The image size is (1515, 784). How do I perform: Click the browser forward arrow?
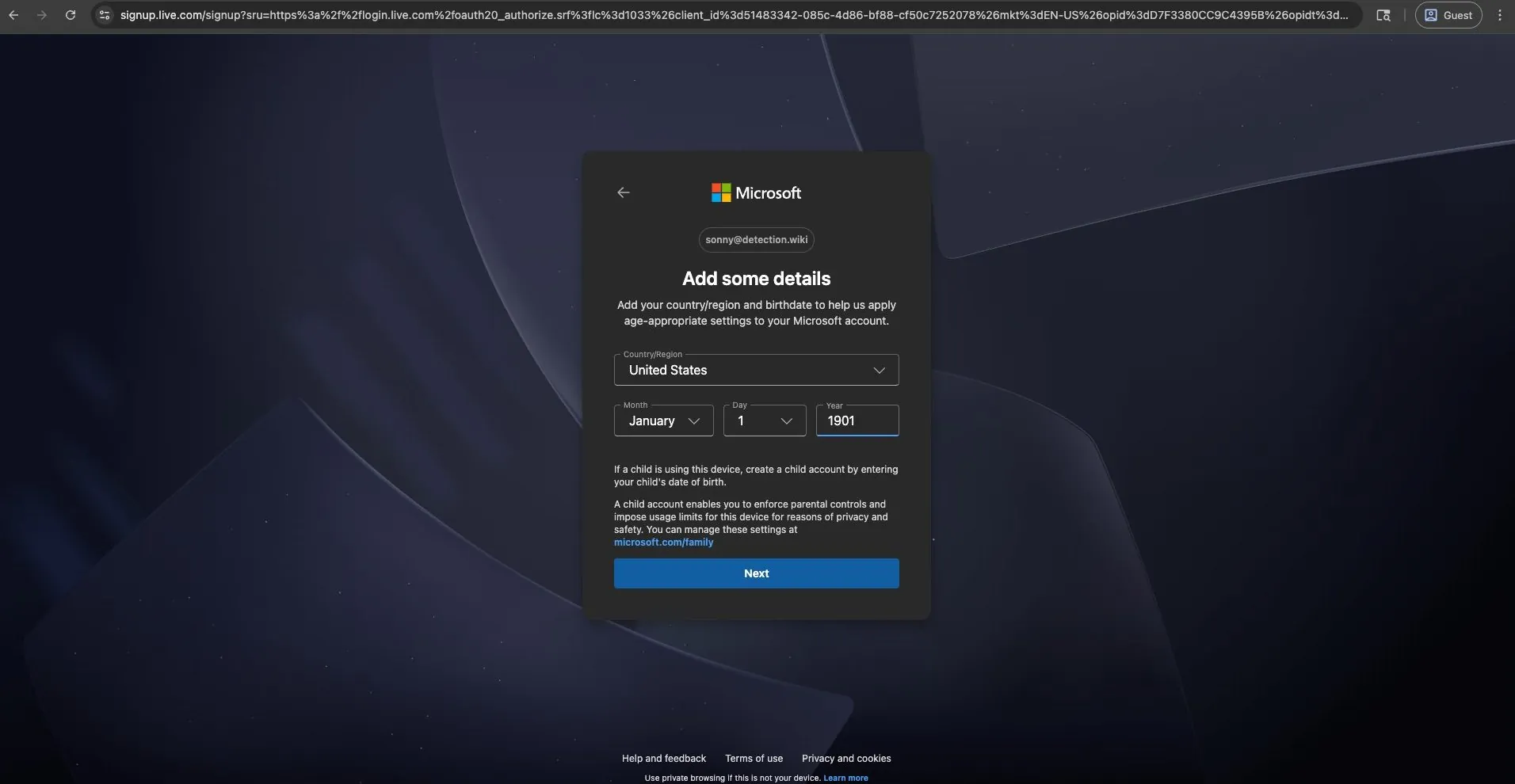[42, 15]
